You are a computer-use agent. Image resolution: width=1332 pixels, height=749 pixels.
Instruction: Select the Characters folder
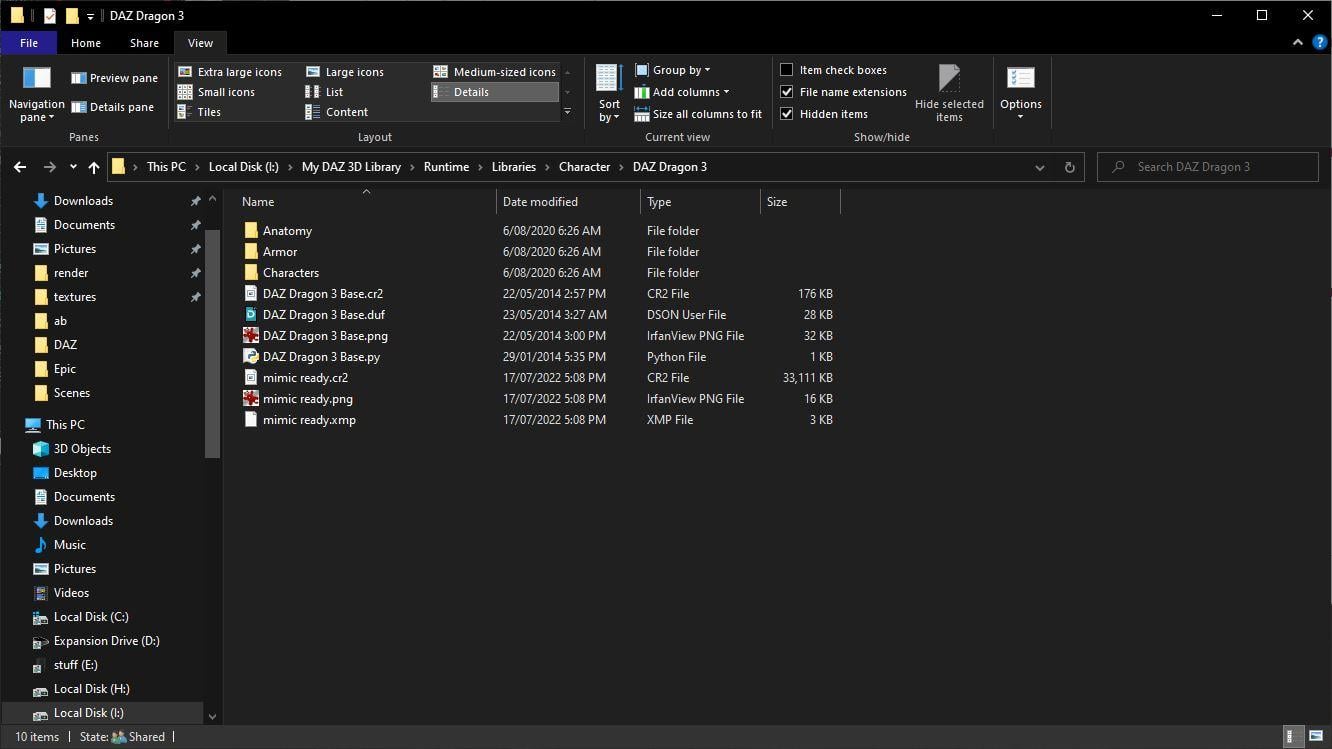(291, 273)
